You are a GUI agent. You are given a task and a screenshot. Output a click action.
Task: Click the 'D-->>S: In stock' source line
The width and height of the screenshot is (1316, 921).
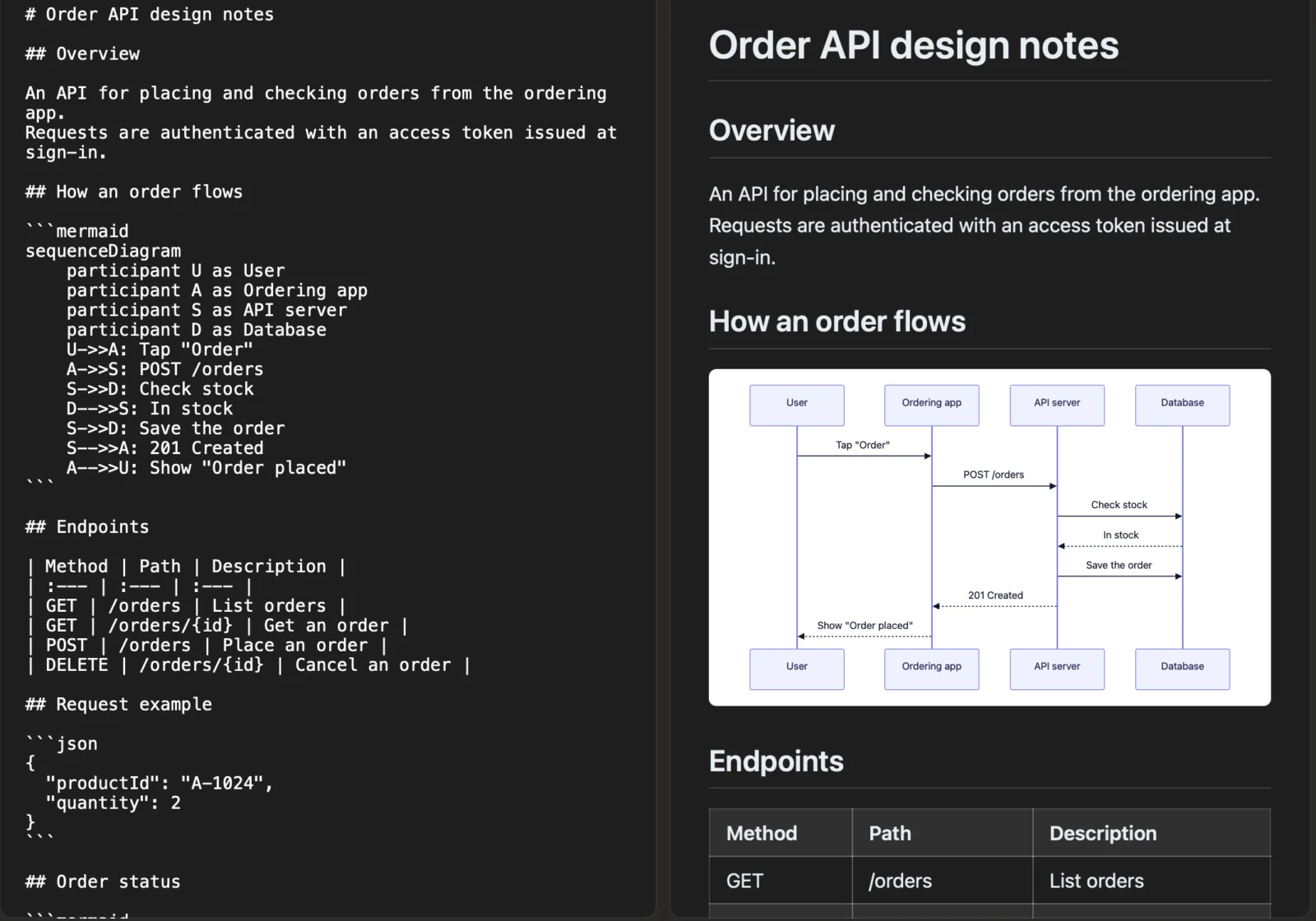tap(149, 409)
